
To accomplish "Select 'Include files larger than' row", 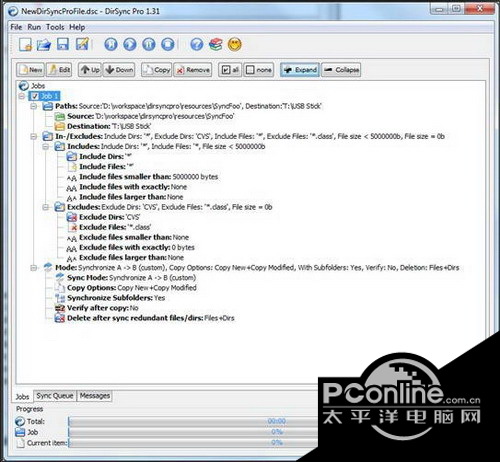I will pyautogui.click(x=125, y=197).
